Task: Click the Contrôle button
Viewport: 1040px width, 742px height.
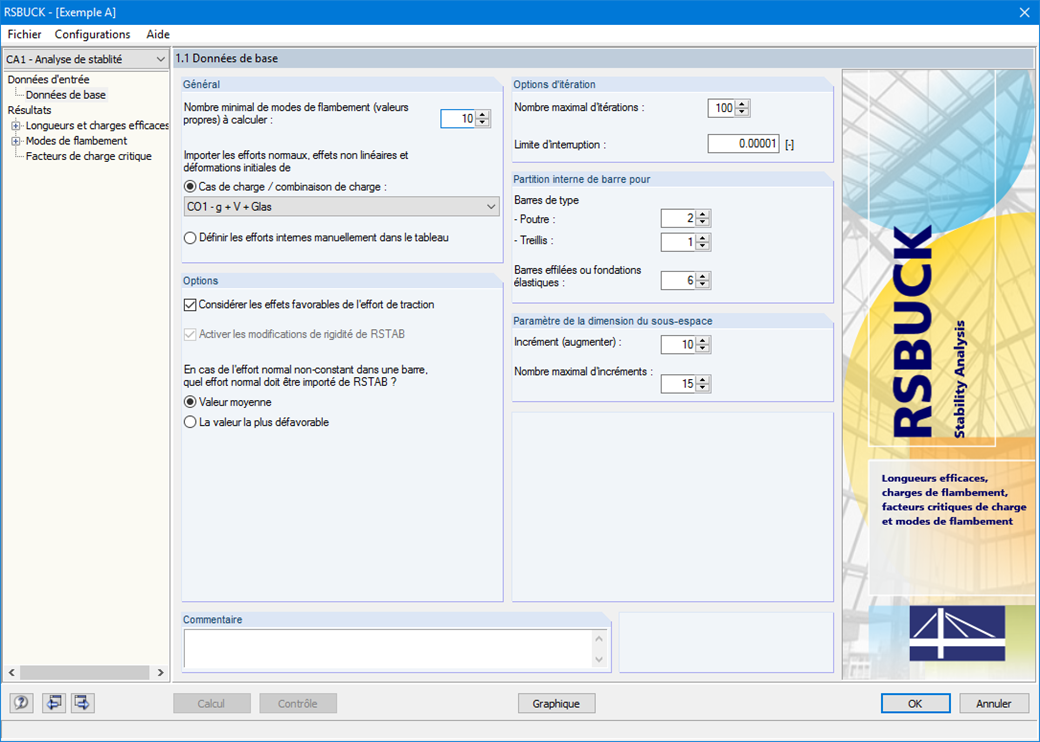Action: tap(298, 704)
